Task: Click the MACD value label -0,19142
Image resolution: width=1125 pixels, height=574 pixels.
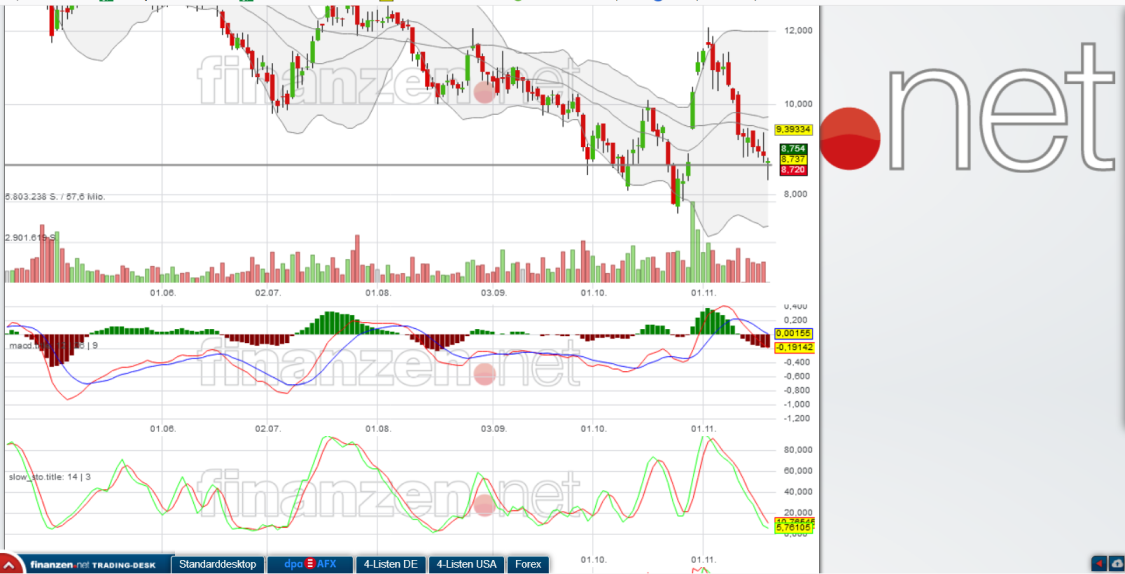Action: (794, 347)
